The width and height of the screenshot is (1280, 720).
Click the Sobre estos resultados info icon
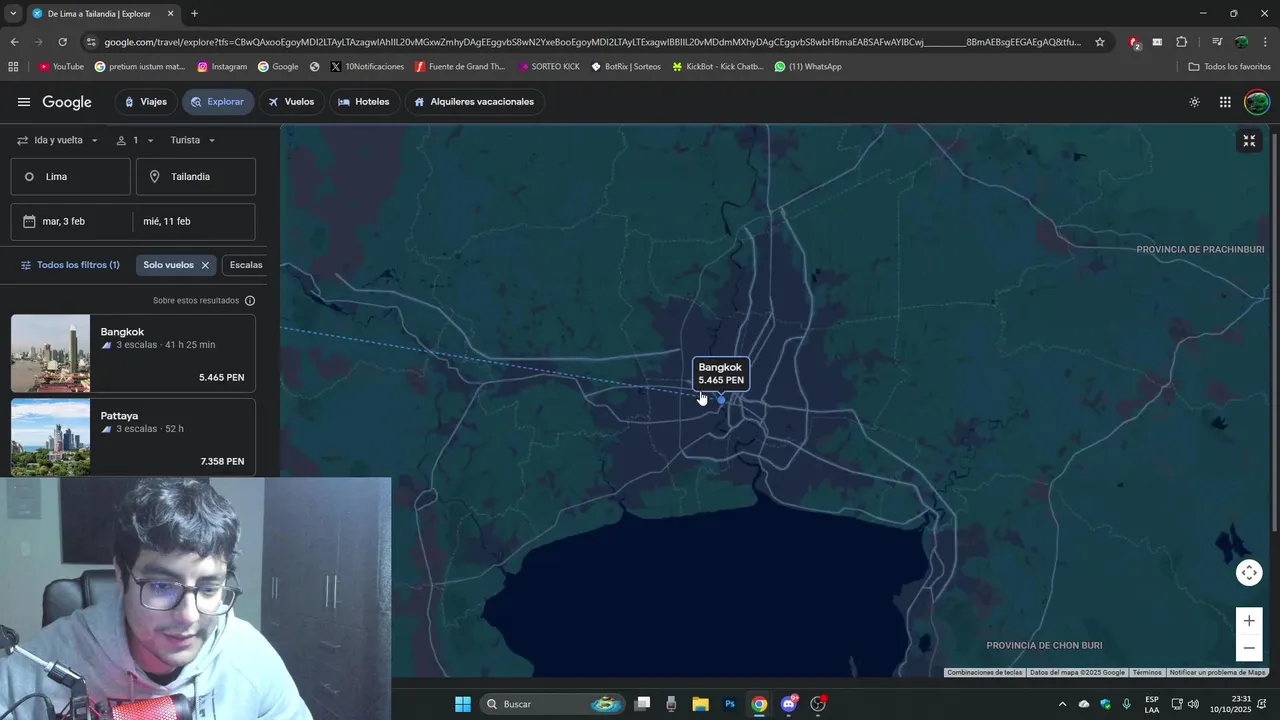250,300
